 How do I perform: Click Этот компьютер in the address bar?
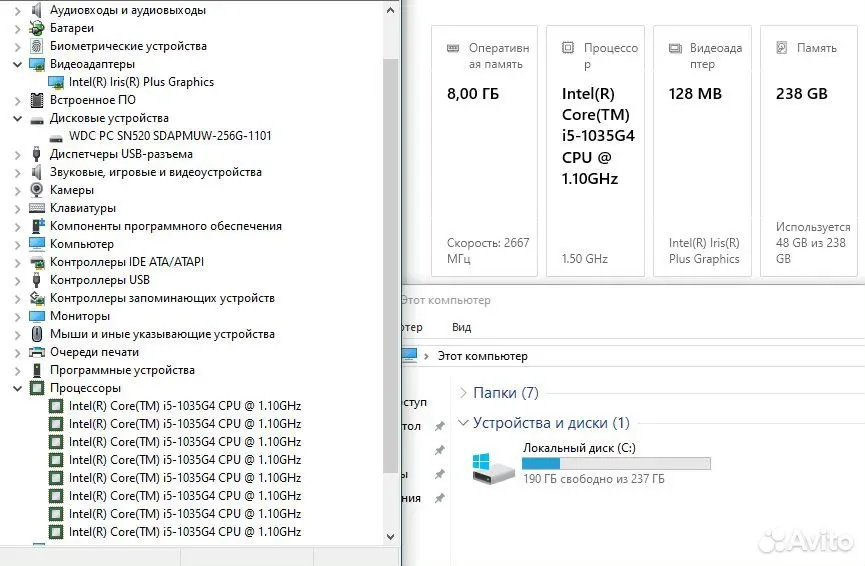[x=482, y=356]
